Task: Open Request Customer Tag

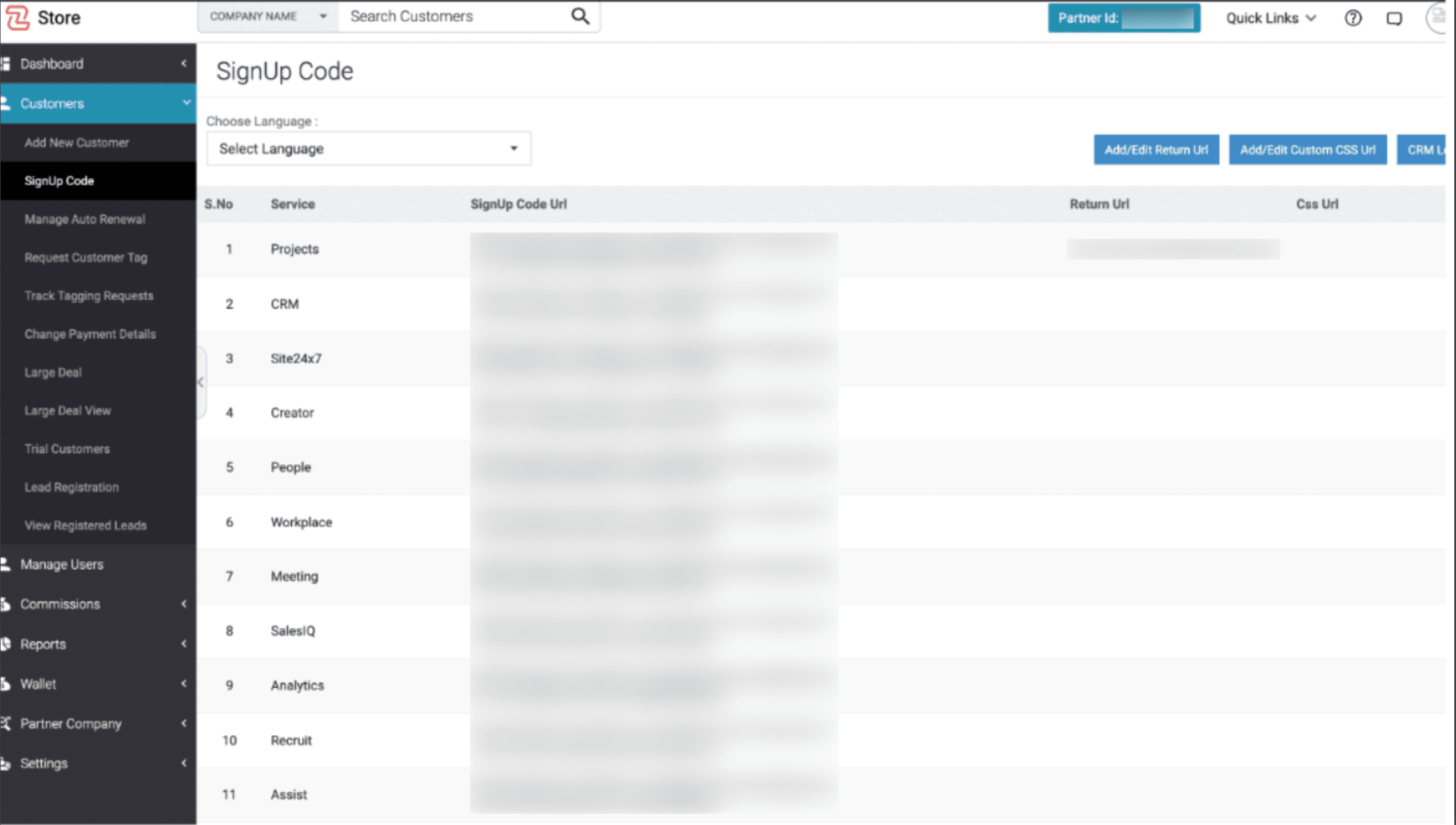Action: pos(86,257)
